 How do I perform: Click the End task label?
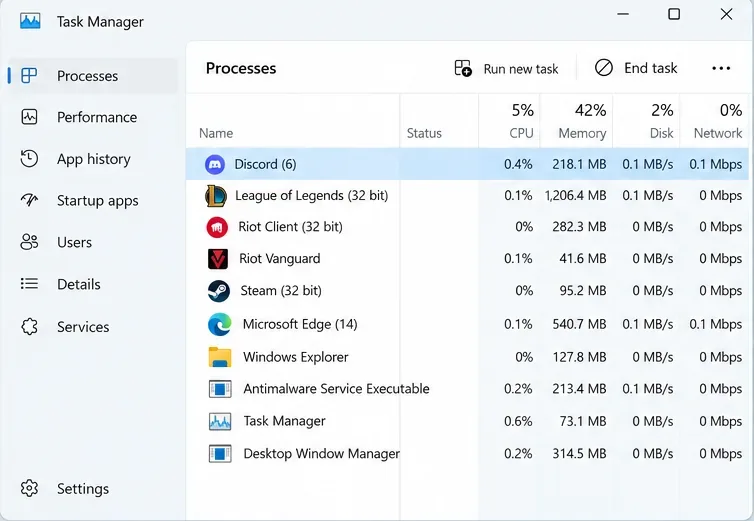(651, 68)
